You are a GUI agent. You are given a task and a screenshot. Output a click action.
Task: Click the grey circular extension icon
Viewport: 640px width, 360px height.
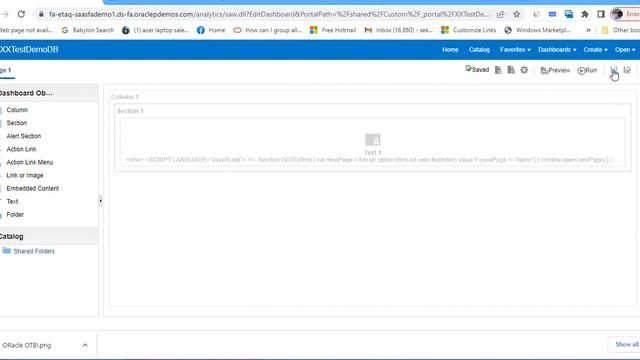(536, 14)
